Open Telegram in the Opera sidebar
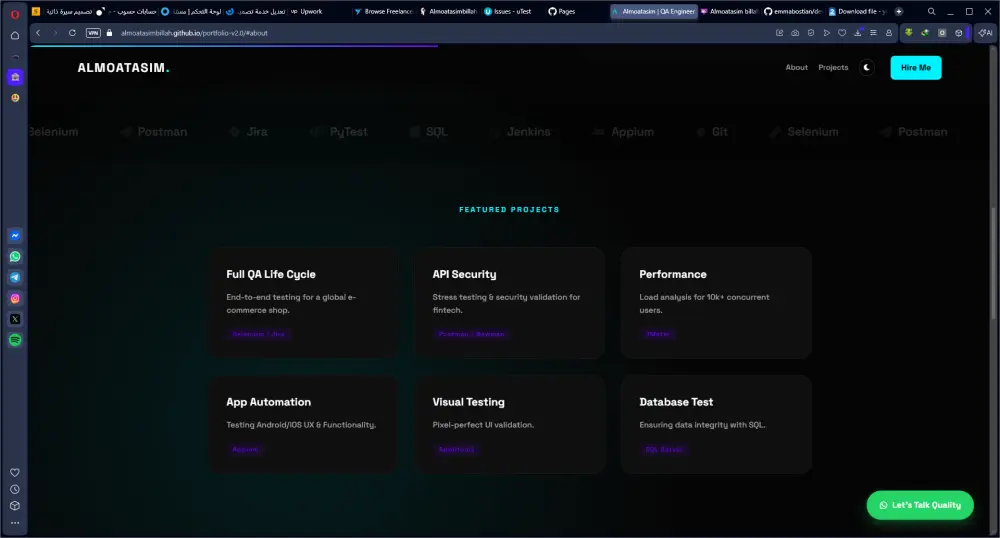This screenshot has height=538, width=1000. pyautogui.click(x=15, y=277)
